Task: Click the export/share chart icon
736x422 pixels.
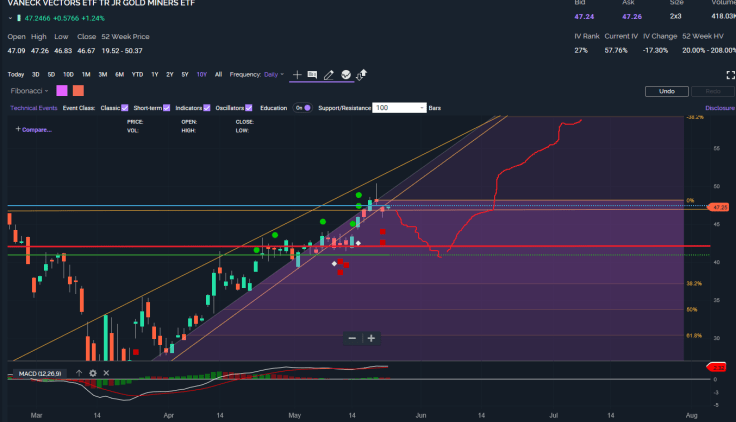Action: (362, 74)
